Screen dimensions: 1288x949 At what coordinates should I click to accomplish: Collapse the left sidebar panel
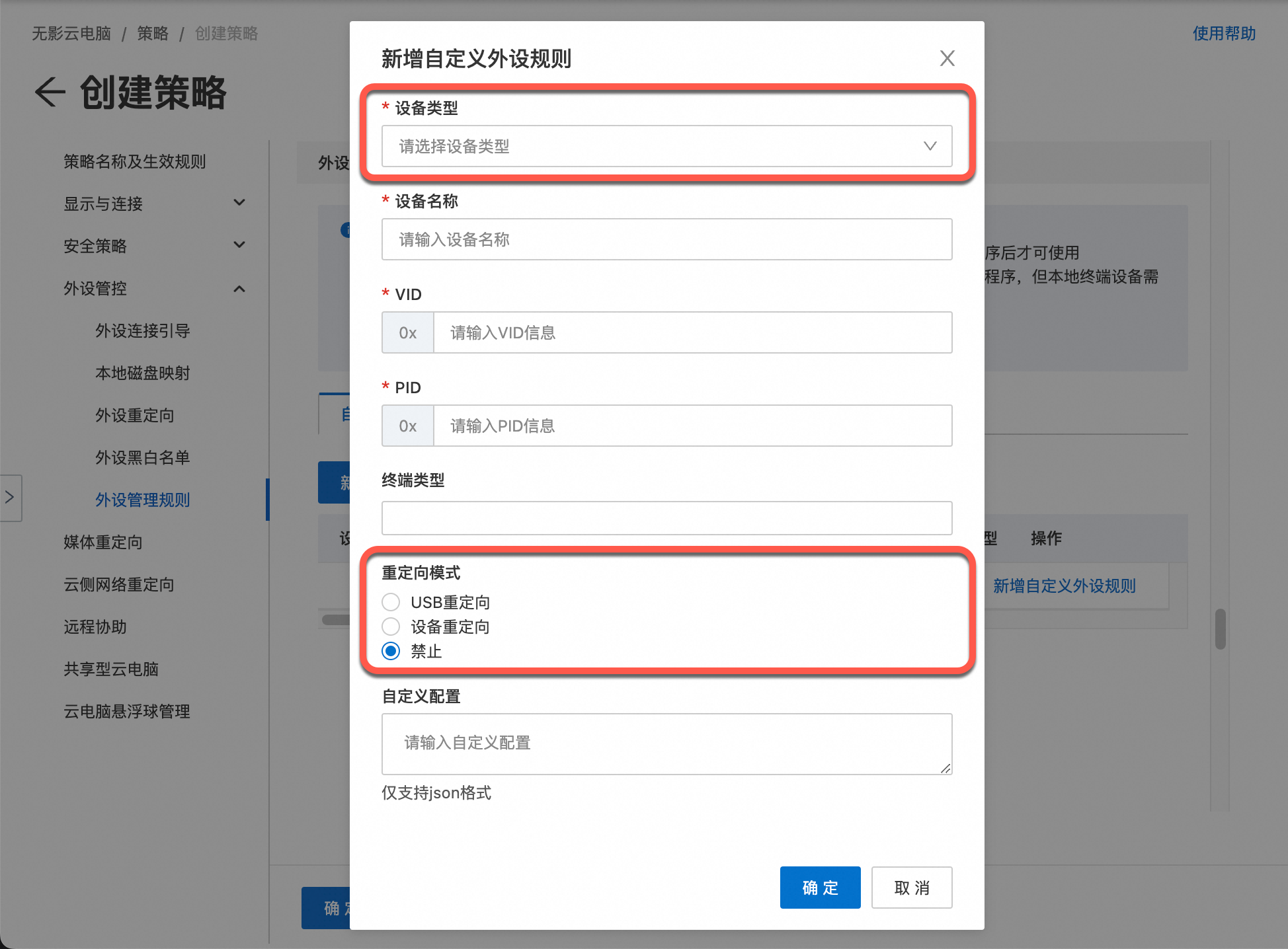point(10,498)
